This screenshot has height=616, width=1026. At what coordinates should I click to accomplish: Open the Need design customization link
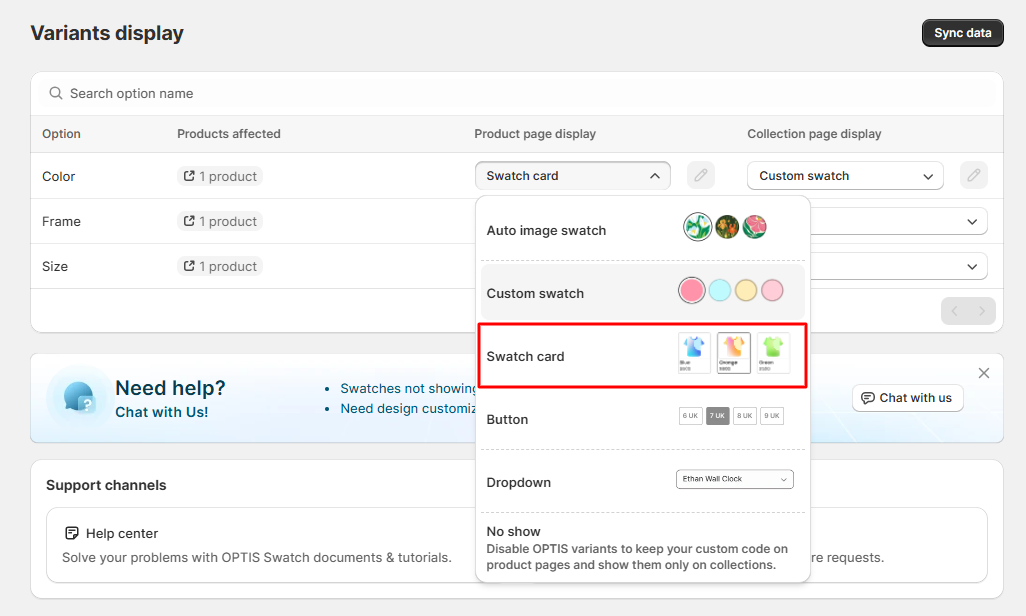[x=409, y=408]
